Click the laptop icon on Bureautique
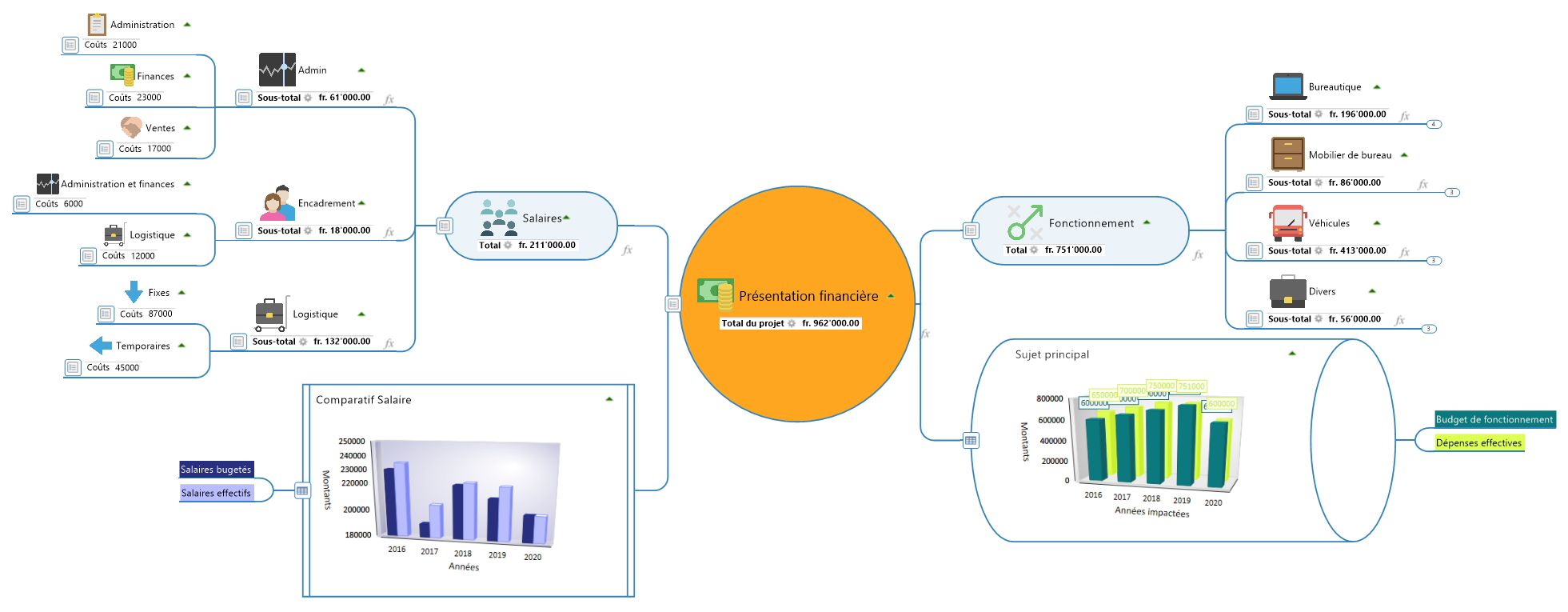 click(x=1287, y=86)
